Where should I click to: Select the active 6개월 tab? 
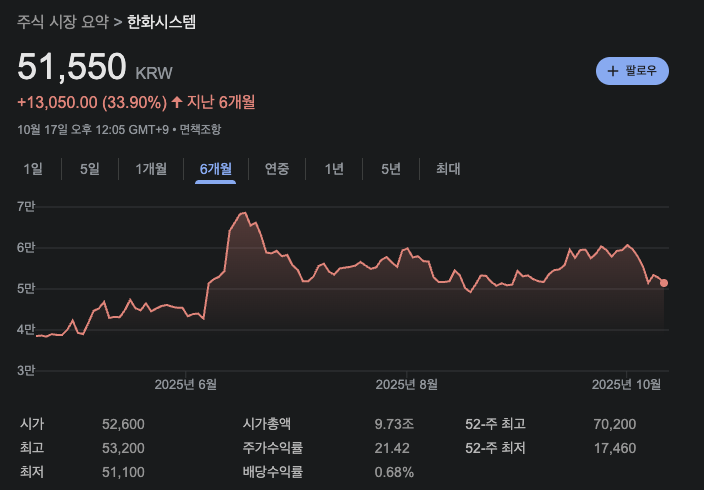pos(215,169)
